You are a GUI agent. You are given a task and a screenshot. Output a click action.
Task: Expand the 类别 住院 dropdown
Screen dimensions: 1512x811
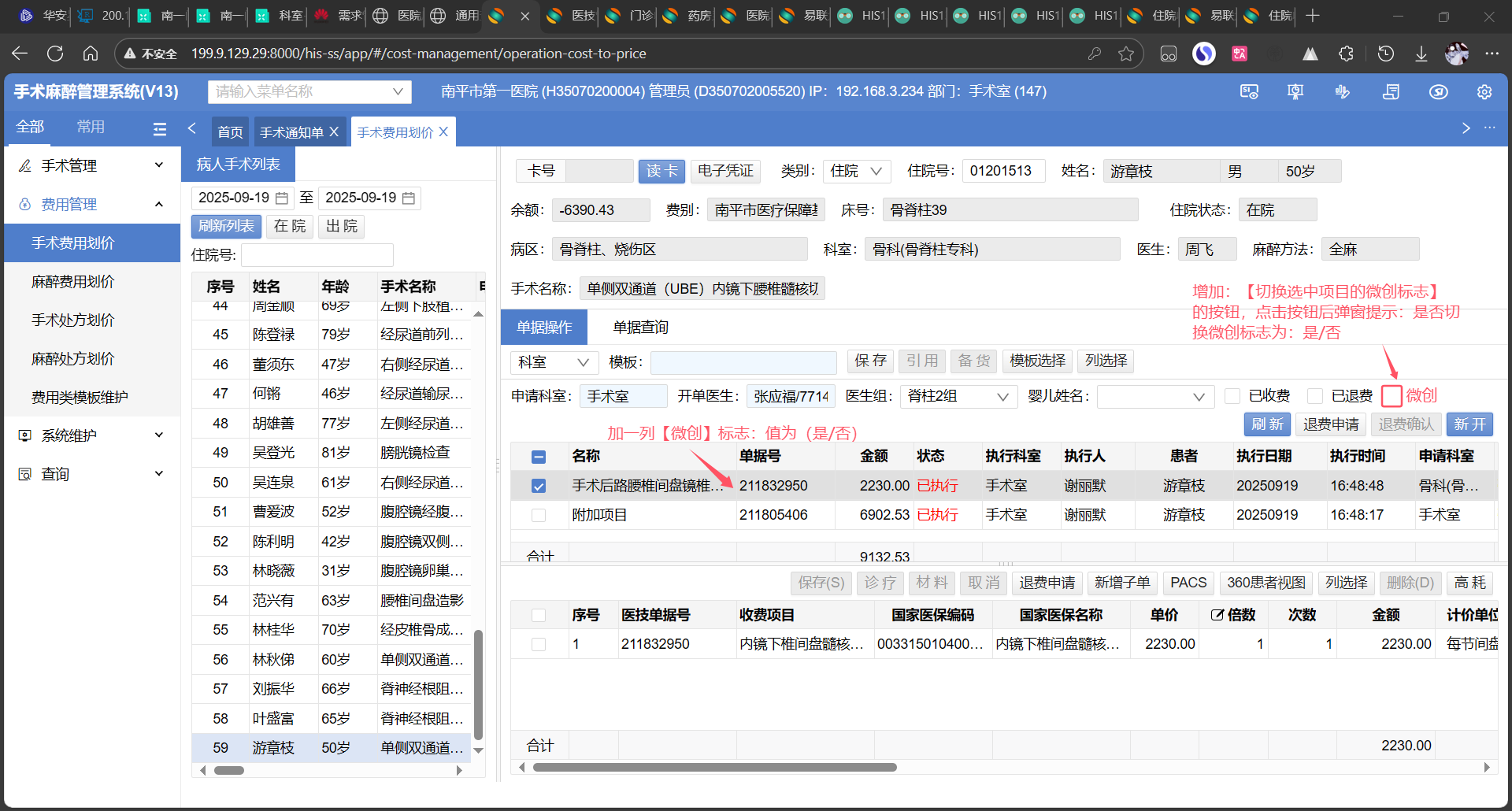coord(857,171)
